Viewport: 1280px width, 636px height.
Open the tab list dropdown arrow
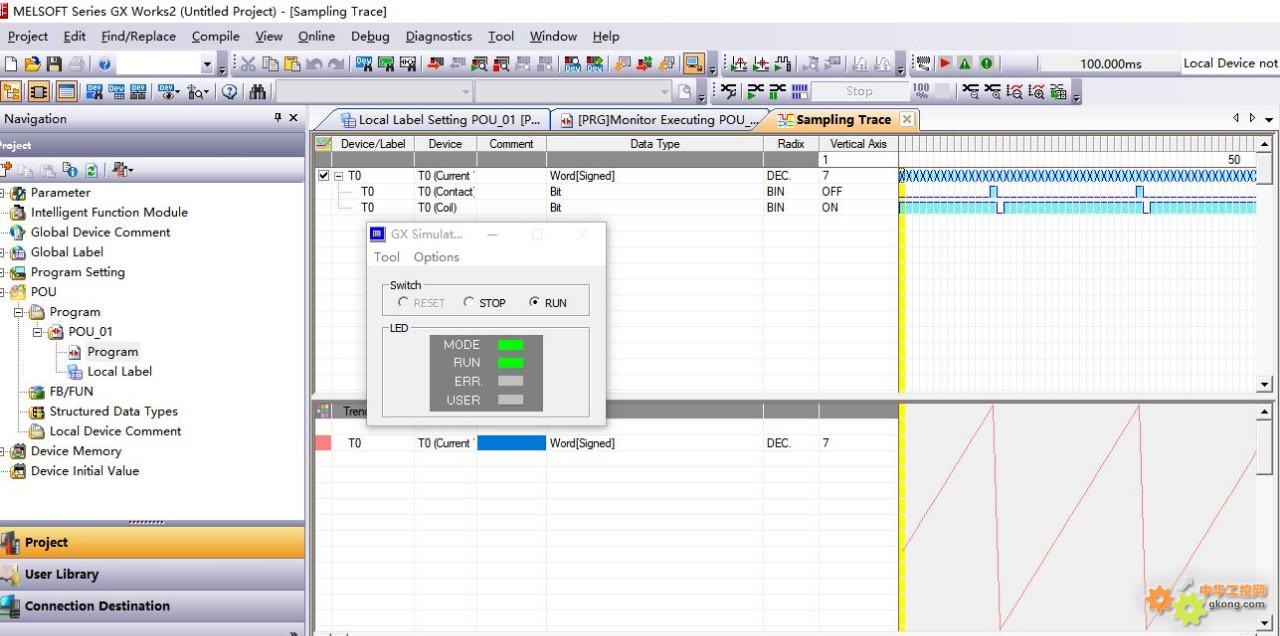pyautogui.click(x=1269, y=119)
